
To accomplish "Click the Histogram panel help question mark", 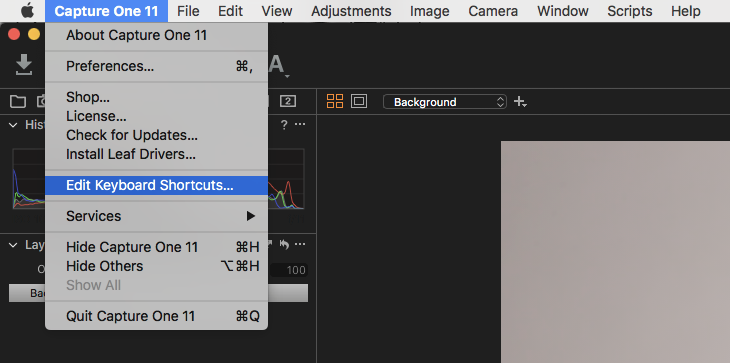I will (284, 124).
